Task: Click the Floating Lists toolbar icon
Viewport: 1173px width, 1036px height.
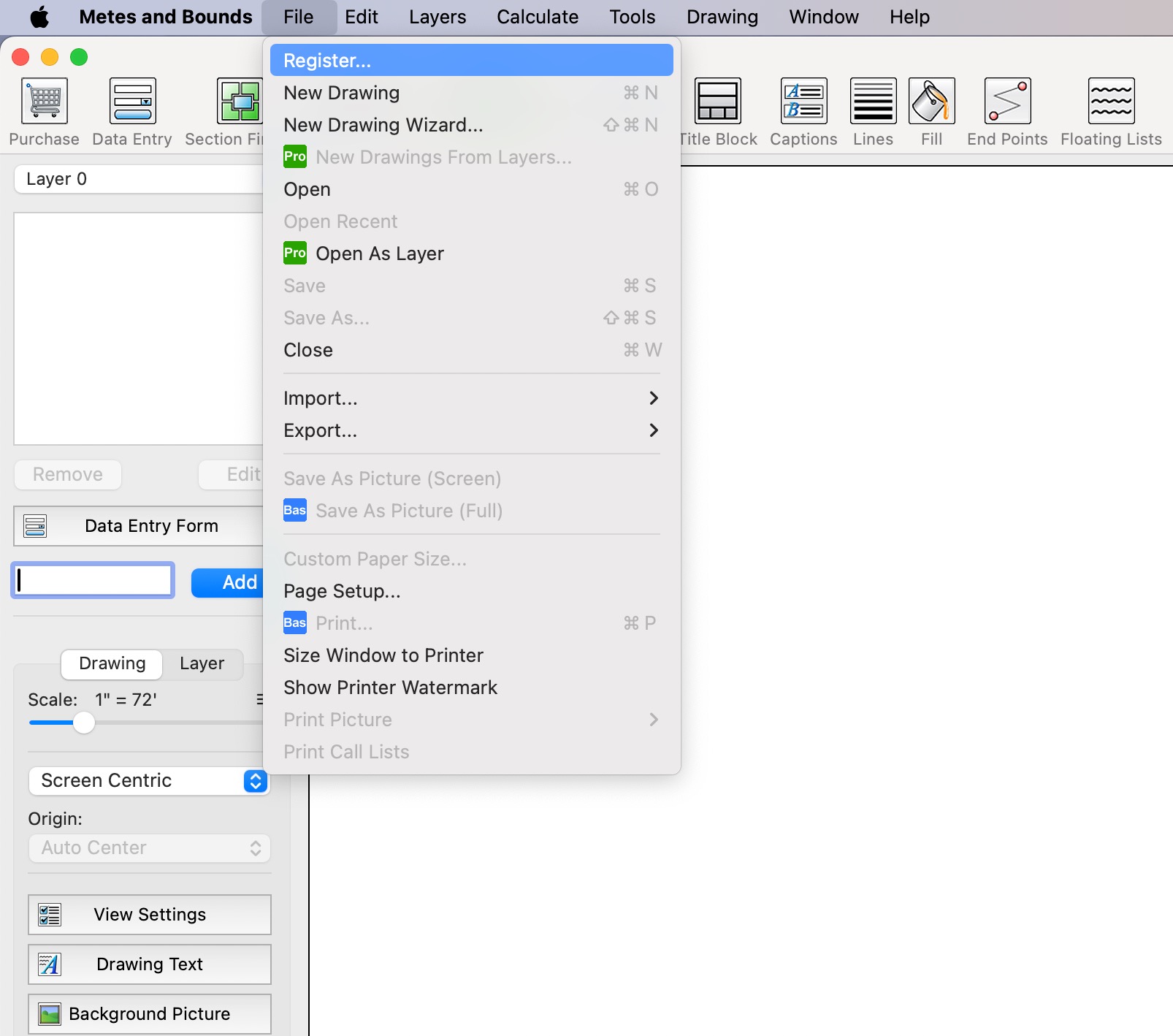Action: tap(1111, 102)
